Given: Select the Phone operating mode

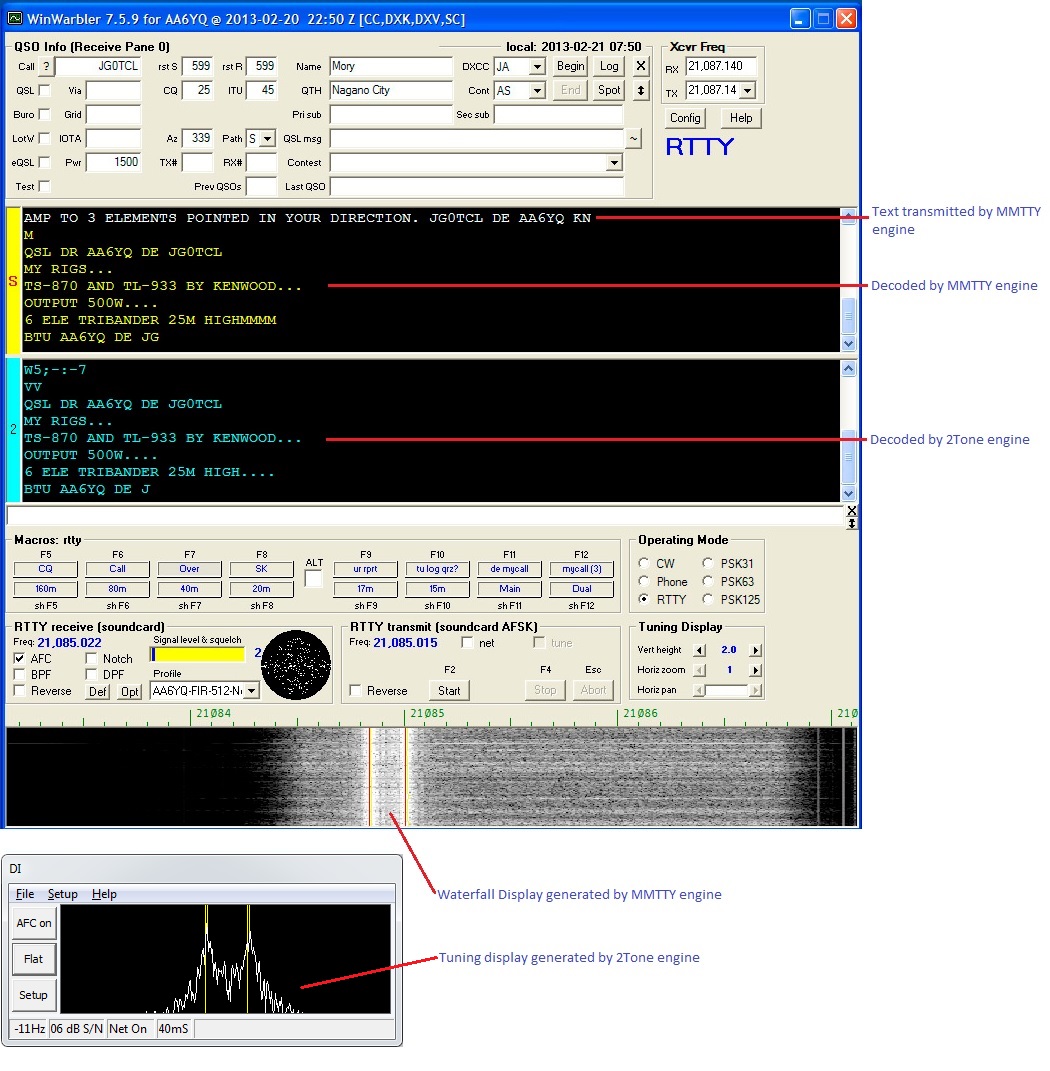Looking at the screenshot, I should tap(644, 581).
